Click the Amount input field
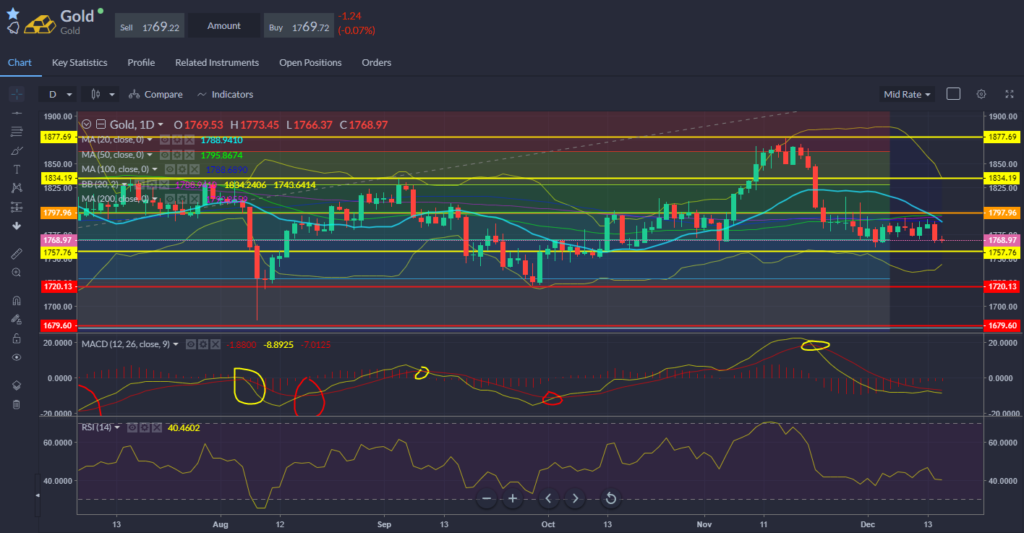1024x533 pixels. coord(223,26)
